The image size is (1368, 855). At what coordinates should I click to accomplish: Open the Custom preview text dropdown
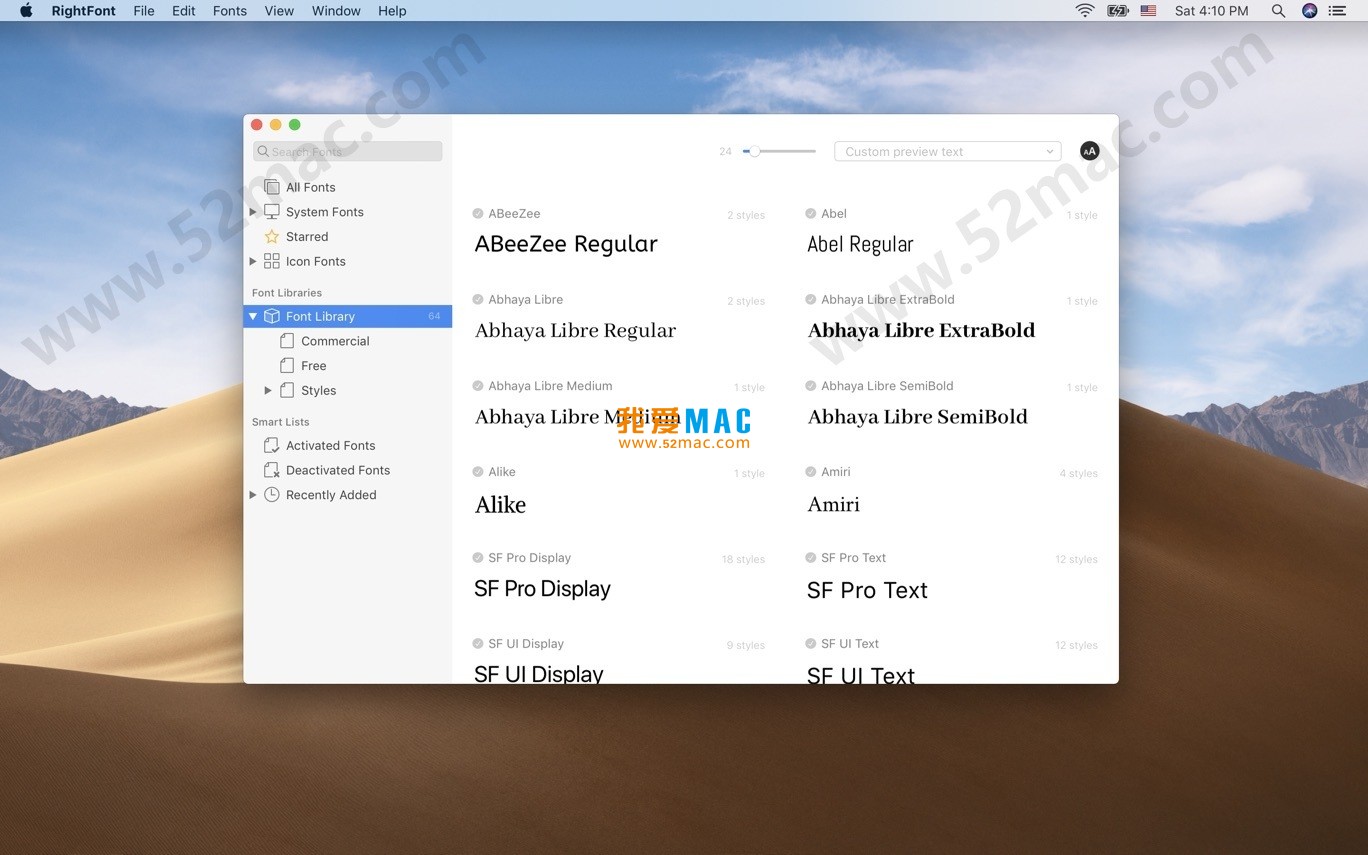coord(947,151)
